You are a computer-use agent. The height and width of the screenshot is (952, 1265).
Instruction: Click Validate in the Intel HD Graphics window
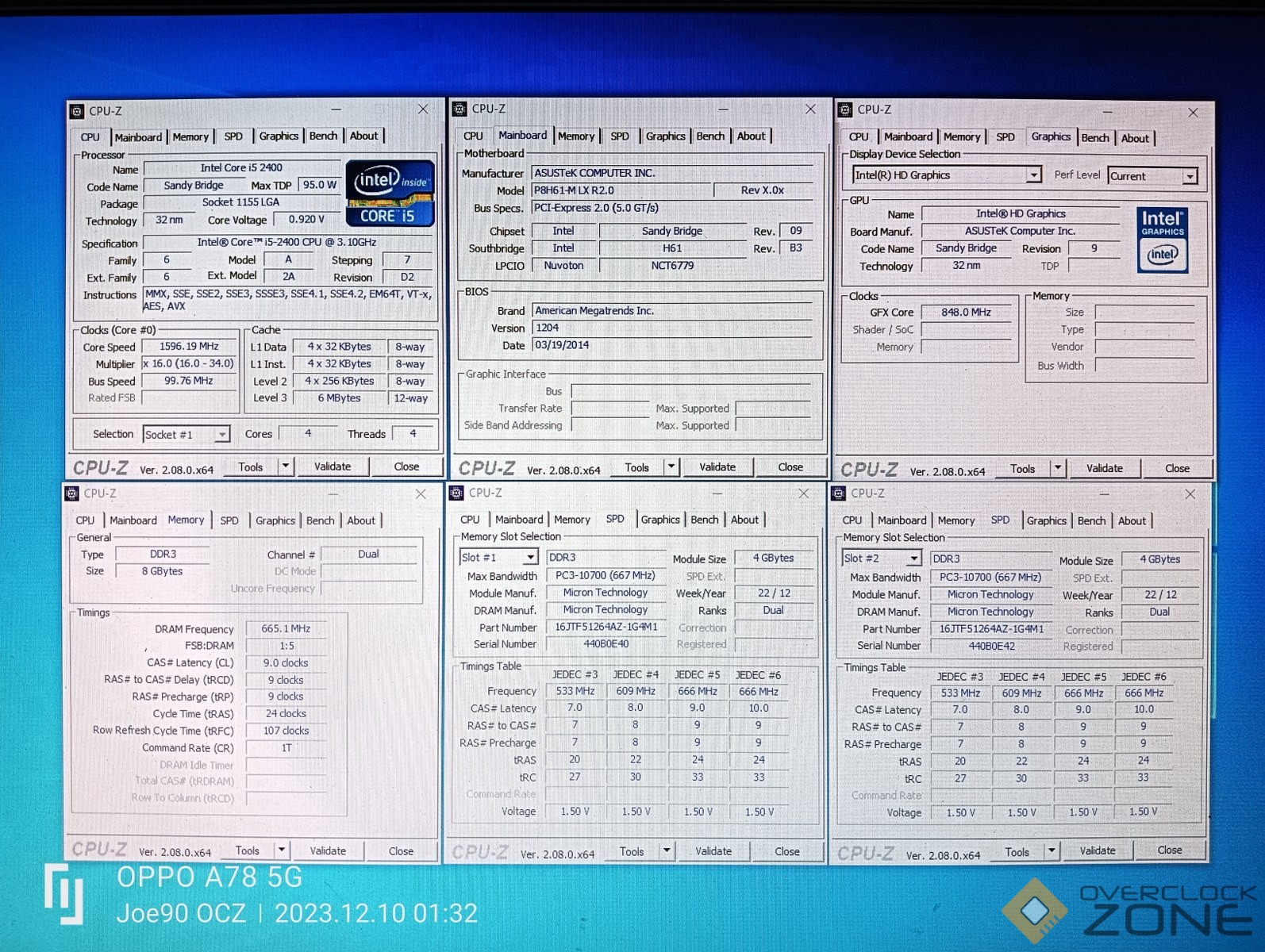pos(1105,468)
